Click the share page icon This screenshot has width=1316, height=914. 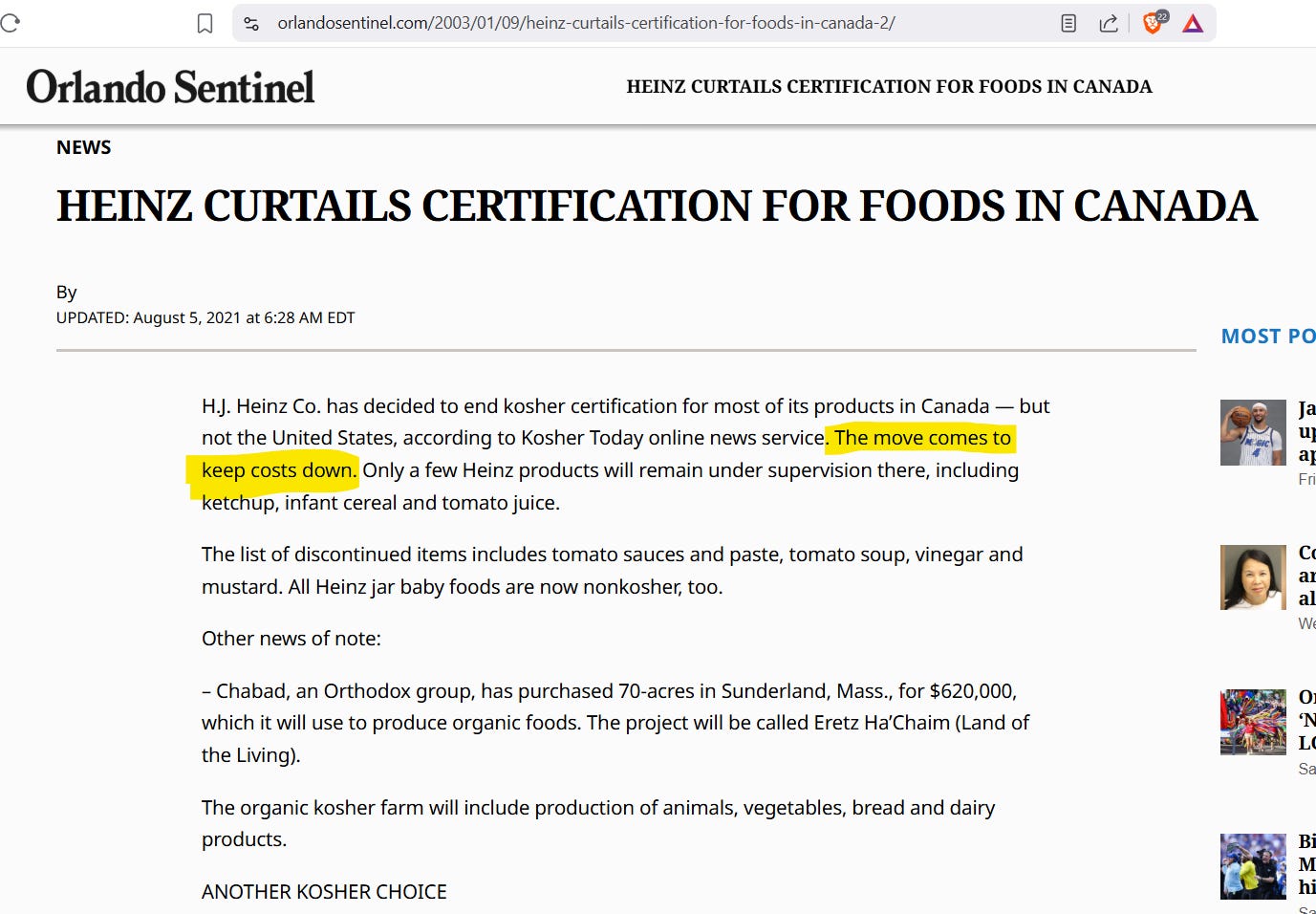click(1109, 23)
